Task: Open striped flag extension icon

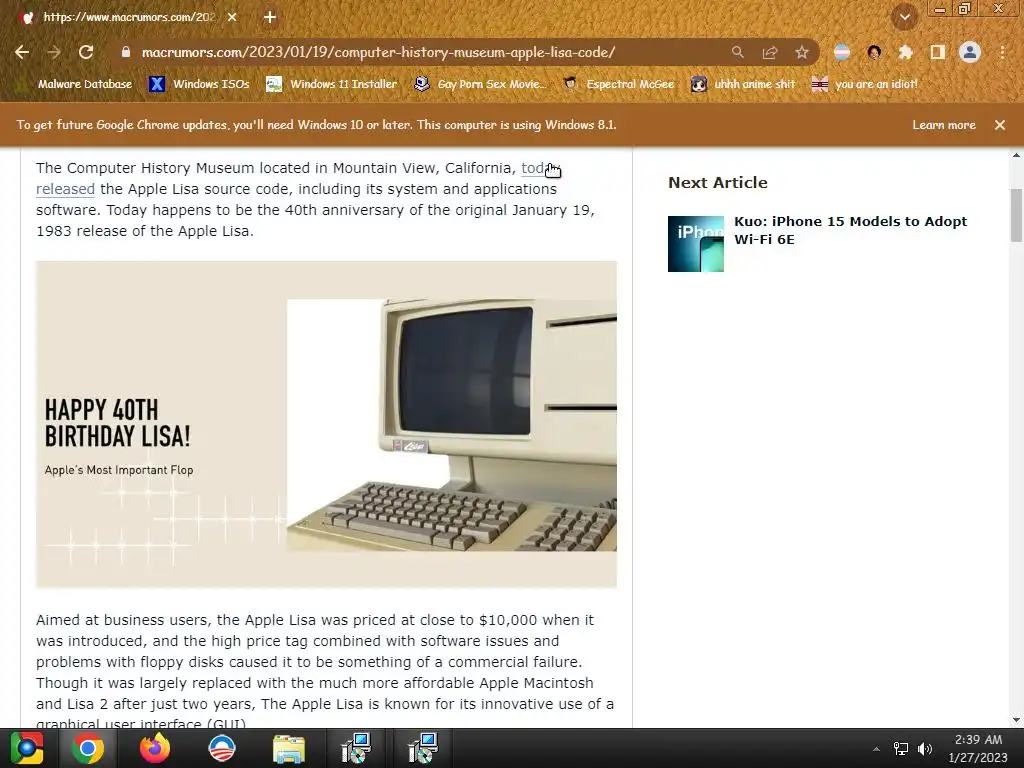Action: tap(842, 52)
